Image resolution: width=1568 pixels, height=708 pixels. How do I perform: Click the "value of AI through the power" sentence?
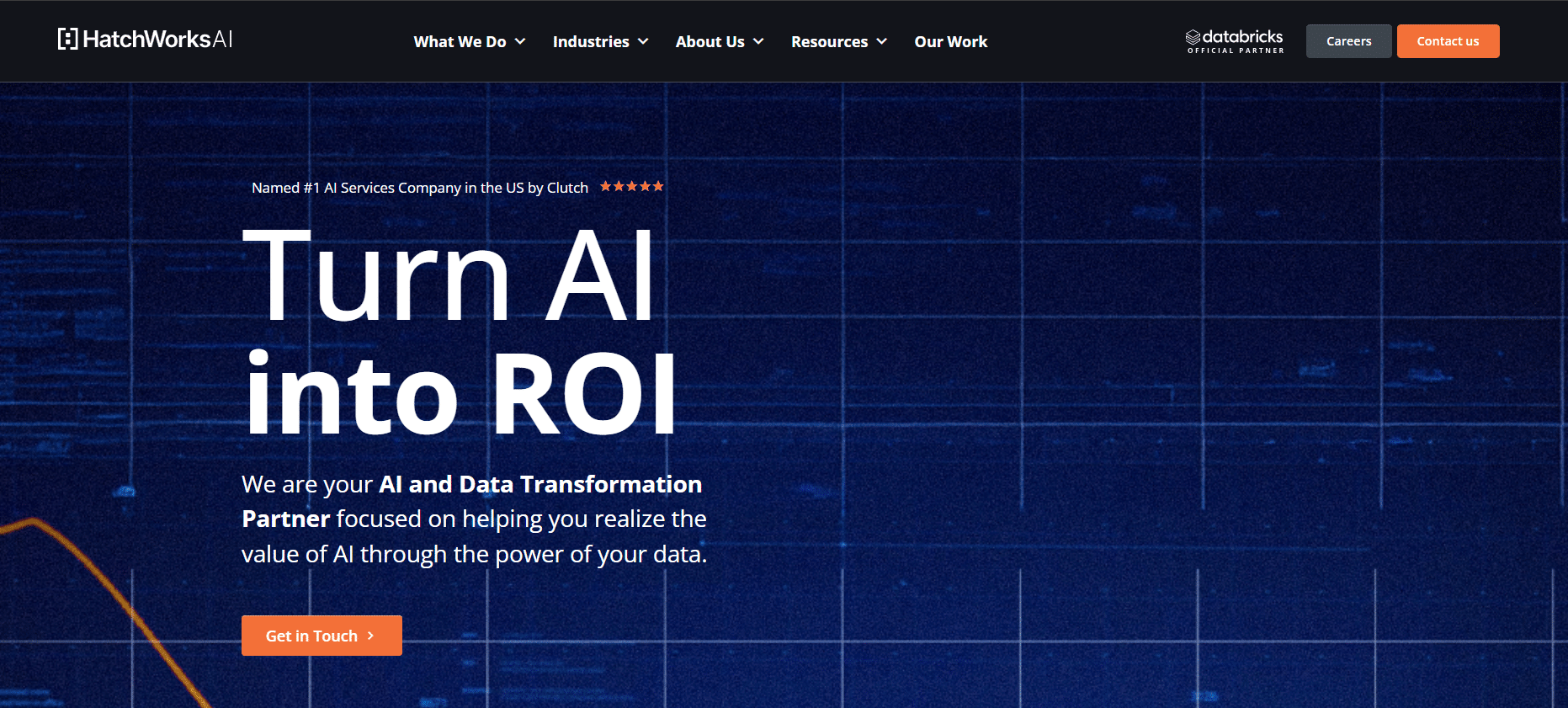(x=474, y=554)
